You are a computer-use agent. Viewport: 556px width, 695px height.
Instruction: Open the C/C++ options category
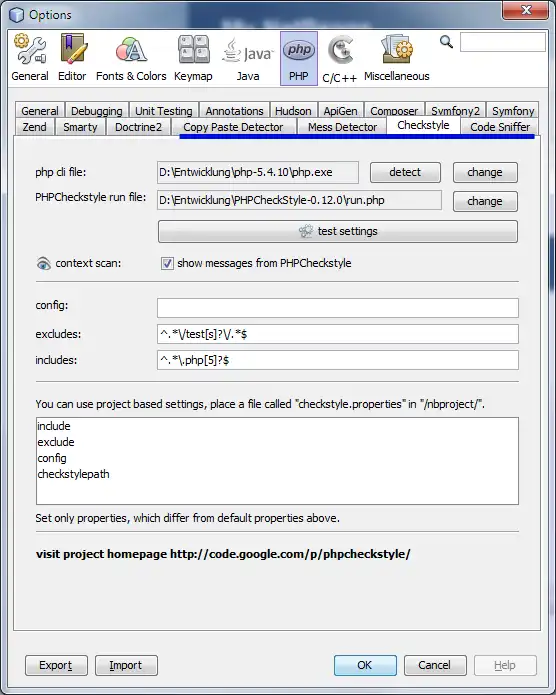point(340,59)
